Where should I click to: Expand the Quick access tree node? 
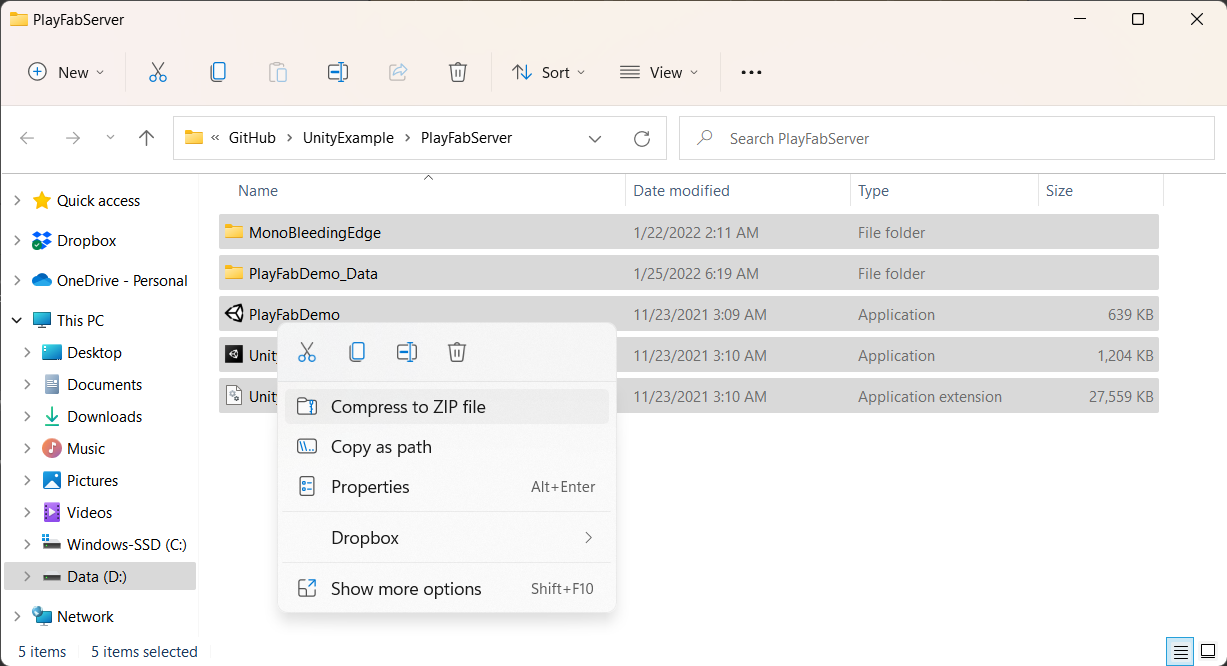point(16,201)
